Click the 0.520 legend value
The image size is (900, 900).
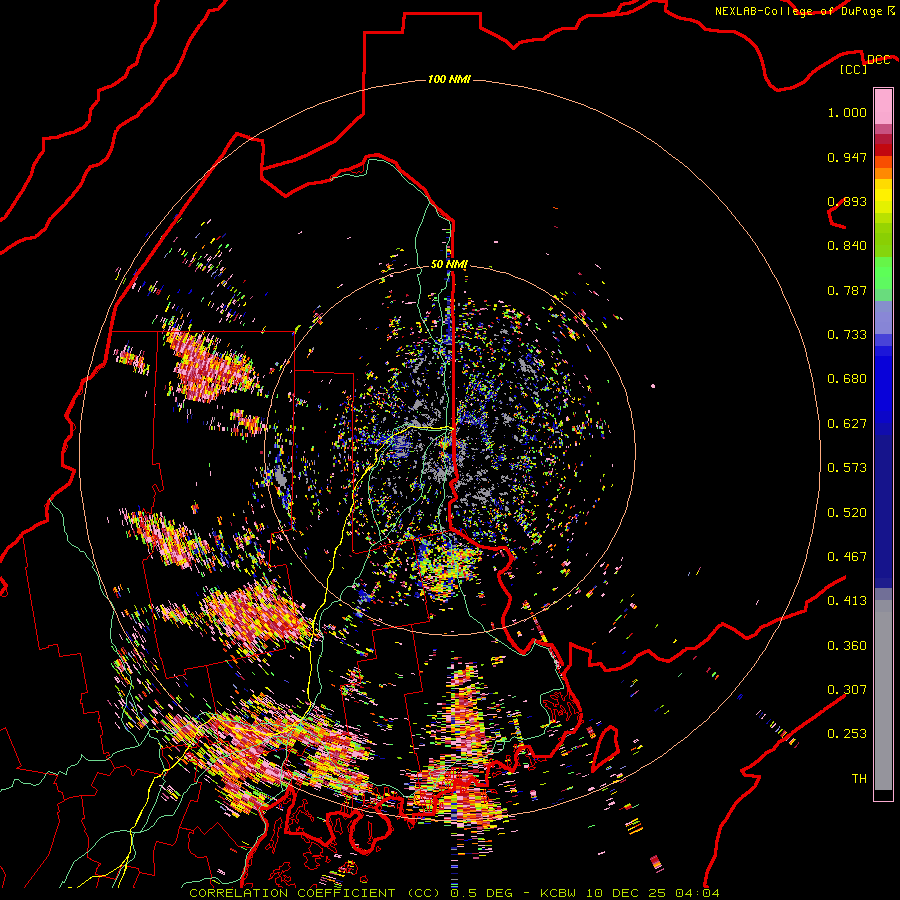pos(847,513)
